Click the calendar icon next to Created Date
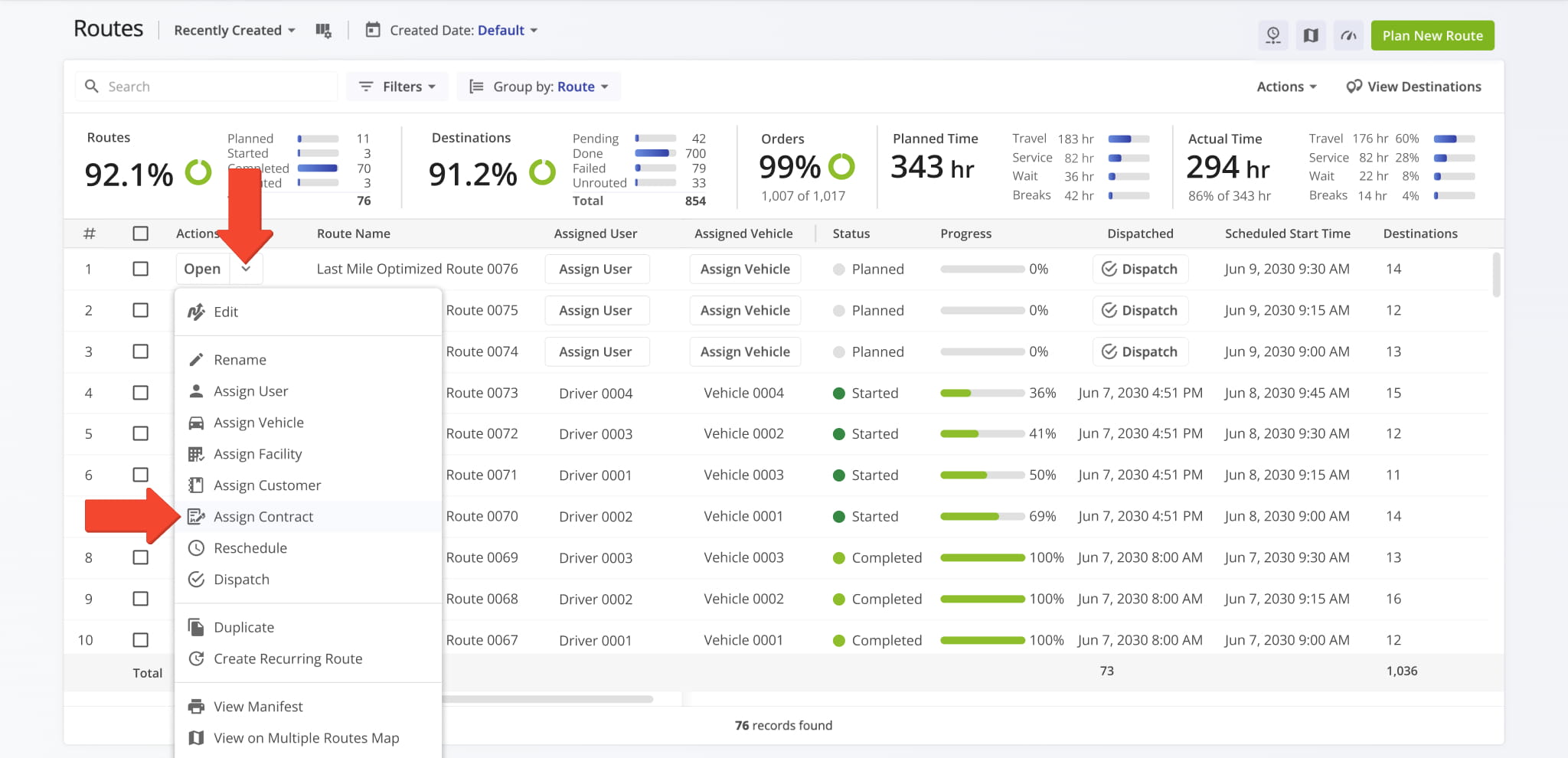1568x758 pixels. click(373, 31)
